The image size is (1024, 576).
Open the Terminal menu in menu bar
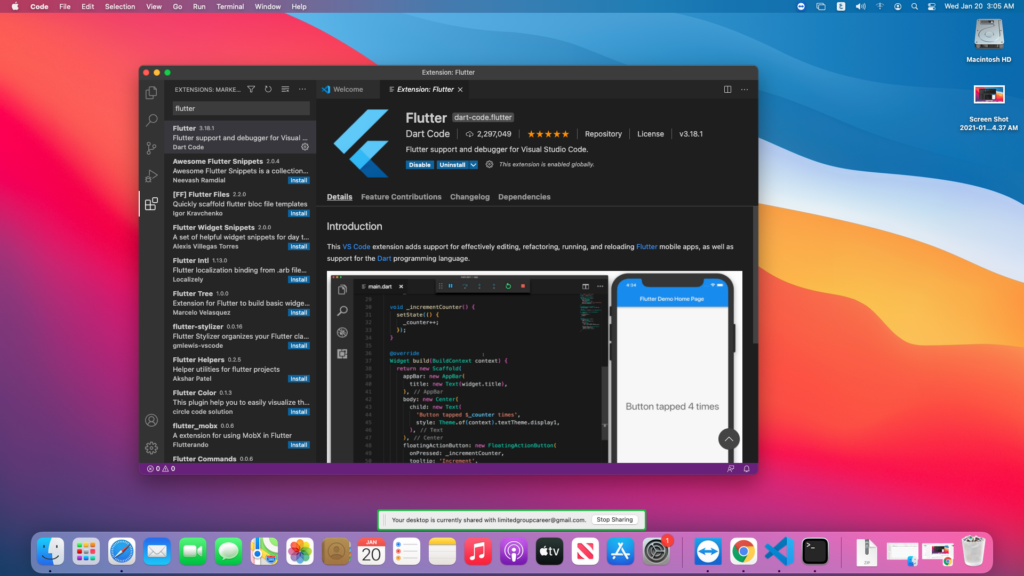[x=230, y=7]
